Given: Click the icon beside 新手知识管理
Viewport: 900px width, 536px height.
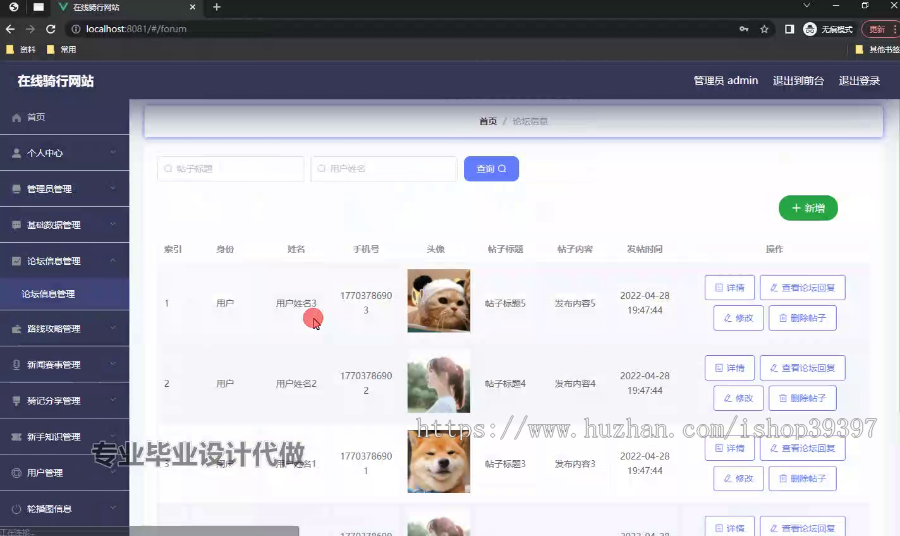Looking at the screenshot, I should point(16,437).
